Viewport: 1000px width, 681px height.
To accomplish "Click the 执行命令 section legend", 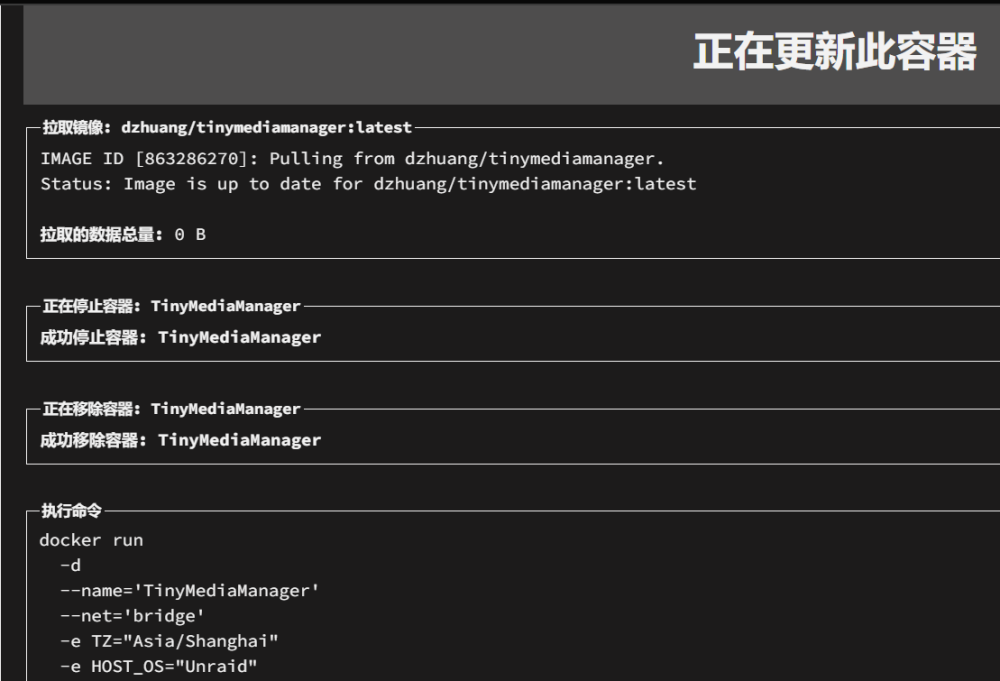I will click(71, 511).
